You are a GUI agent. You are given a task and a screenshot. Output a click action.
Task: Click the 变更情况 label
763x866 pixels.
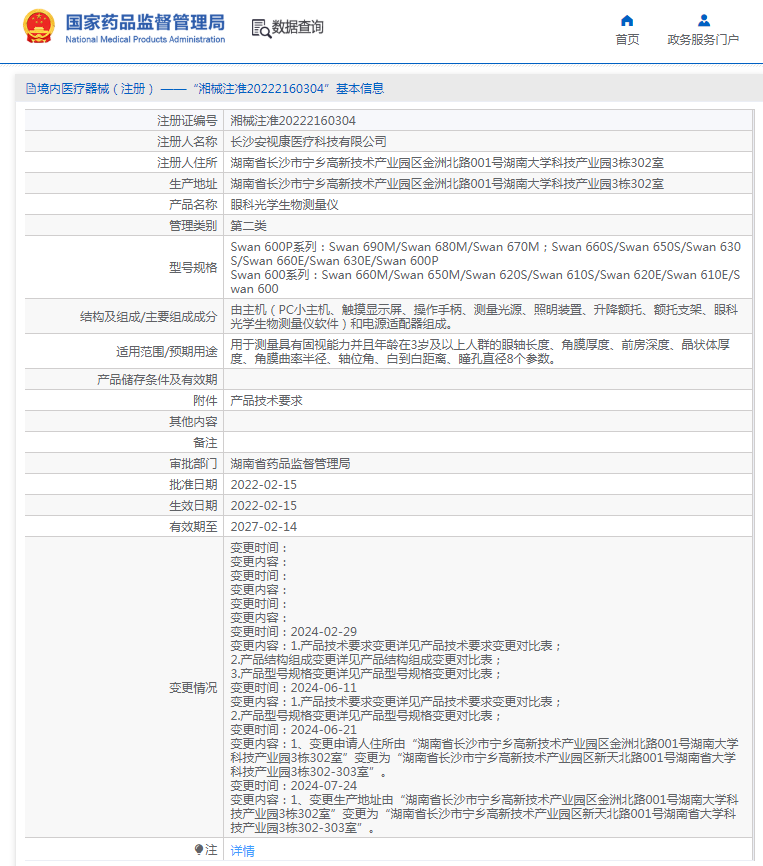[x=193, y=688]
